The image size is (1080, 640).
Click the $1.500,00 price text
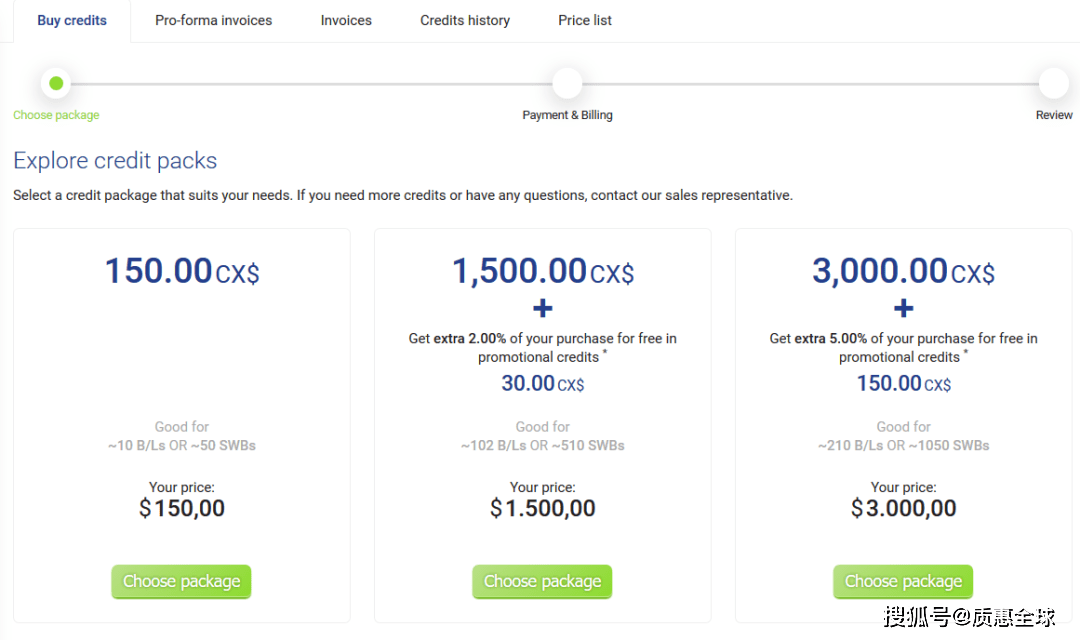coord(543,508)
